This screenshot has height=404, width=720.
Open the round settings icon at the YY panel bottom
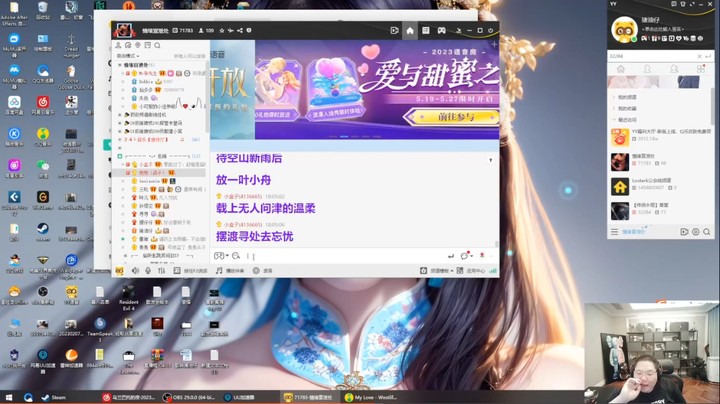point(696,232)
